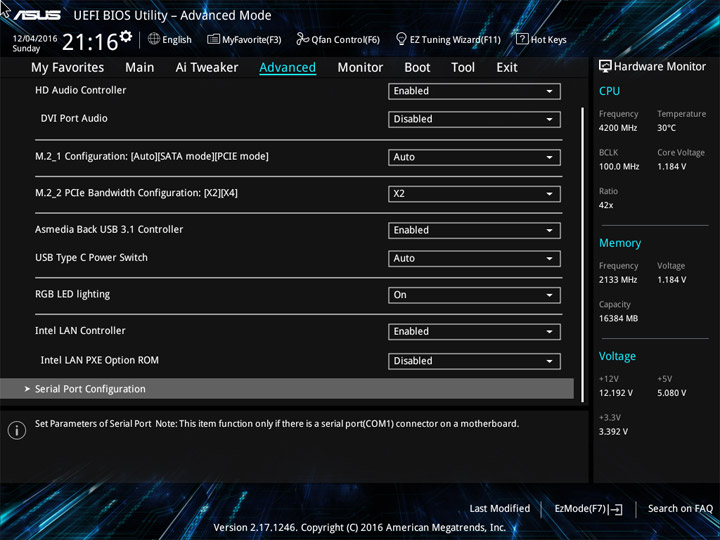Click MyFavorite(F3) label
Viewport: 720px width, 540px height.
(252, 40)
